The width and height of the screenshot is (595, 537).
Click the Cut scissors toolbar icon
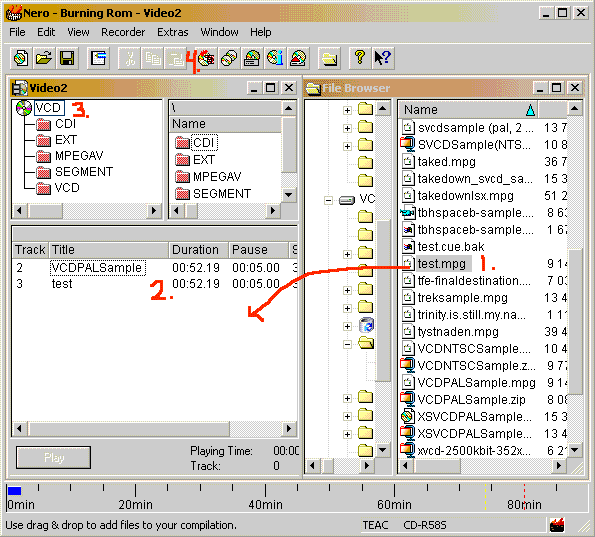tap(129, 58)
